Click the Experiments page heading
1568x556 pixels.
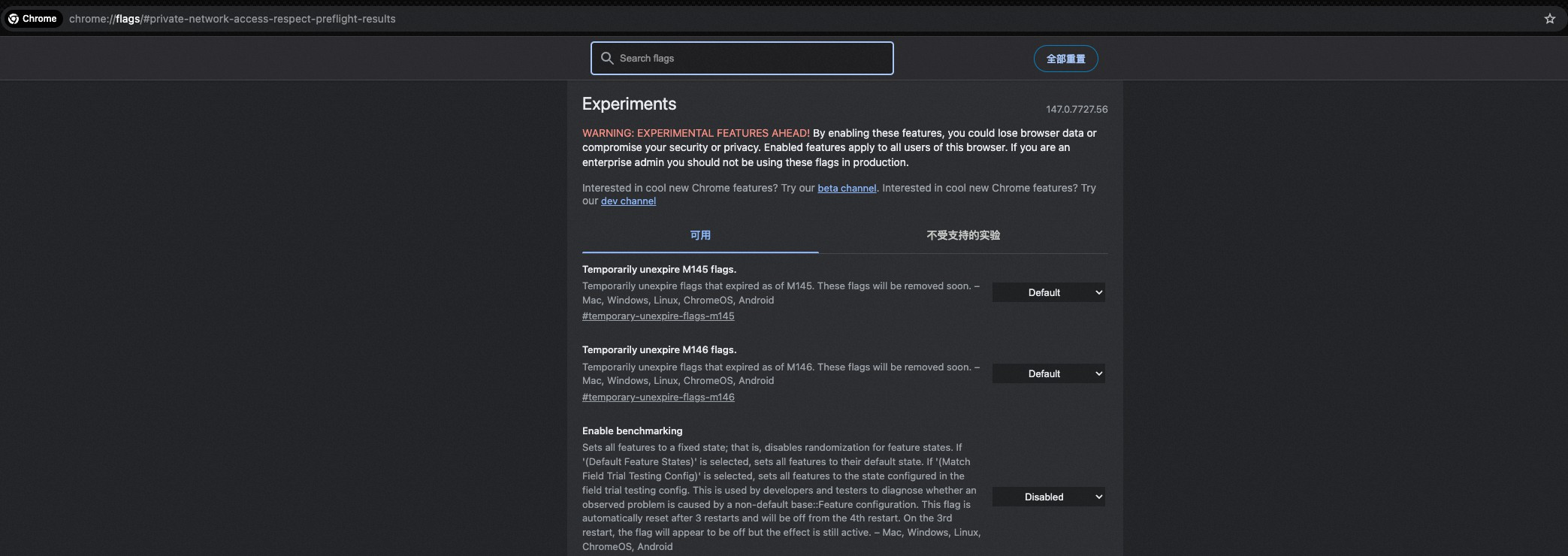[629, 104]
